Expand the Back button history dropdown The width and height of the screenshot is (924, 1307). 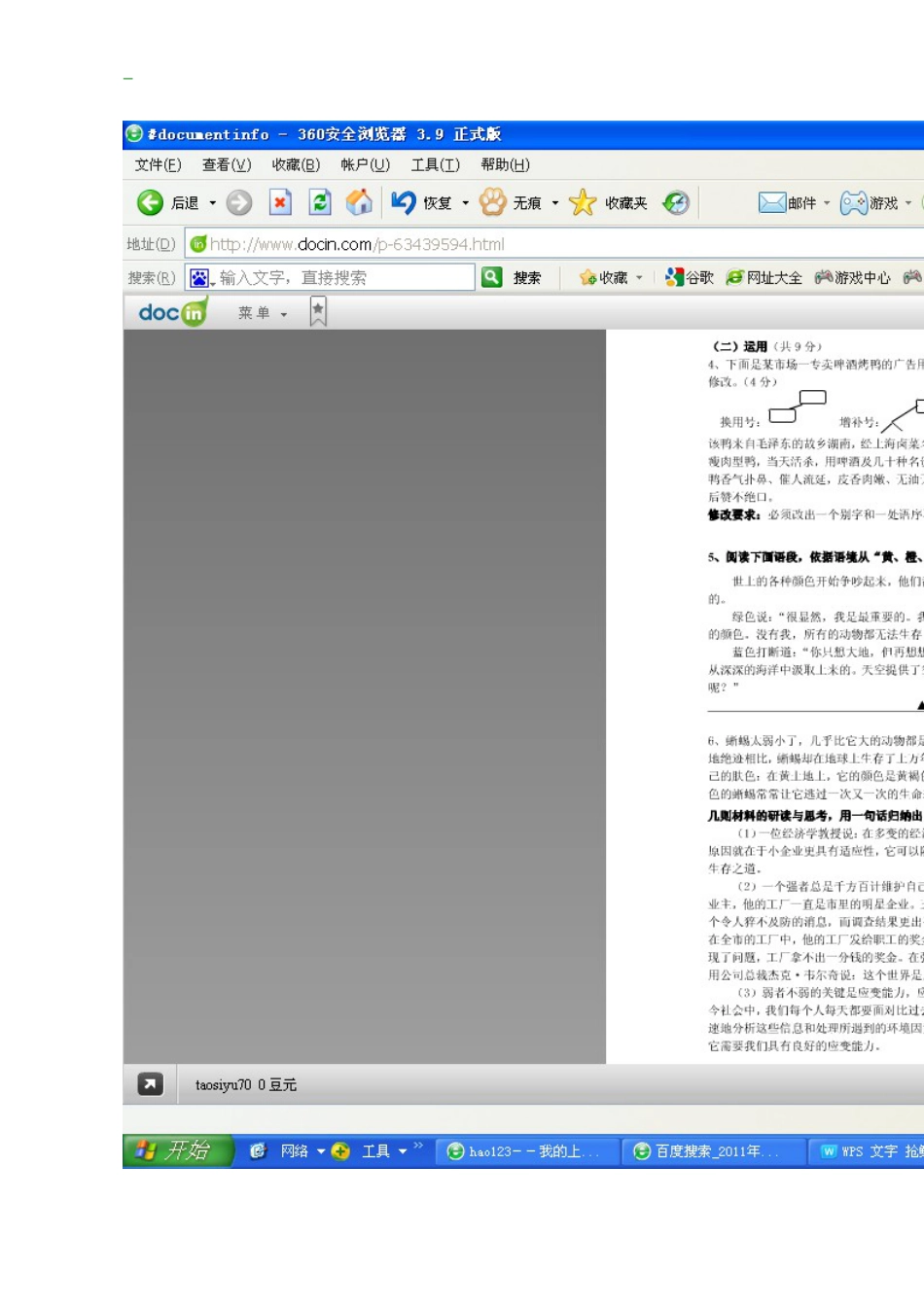[213, 203]
